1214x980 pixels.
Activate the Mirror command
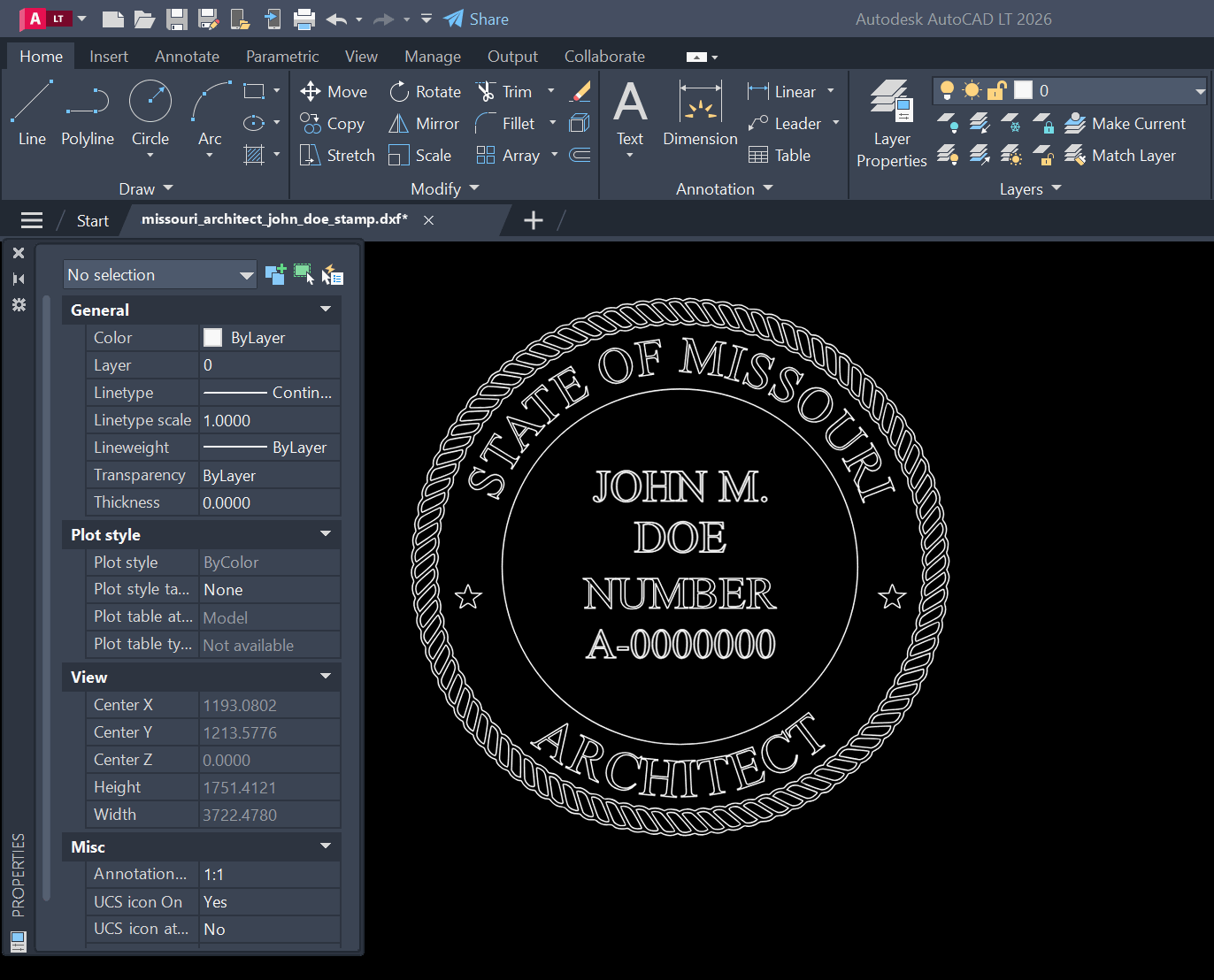pyautogui.click(x=424, y=123)
